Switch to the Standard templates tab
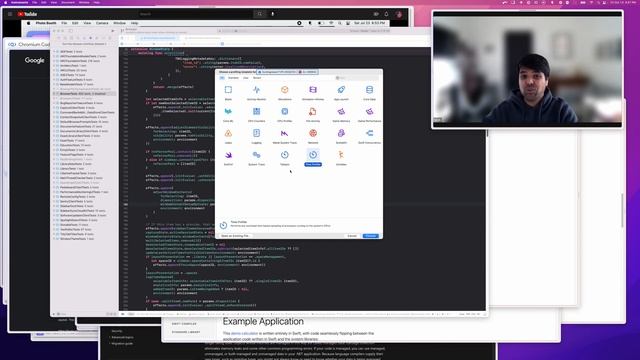Screen dimensions: 640x360 [x=233, y=78]
